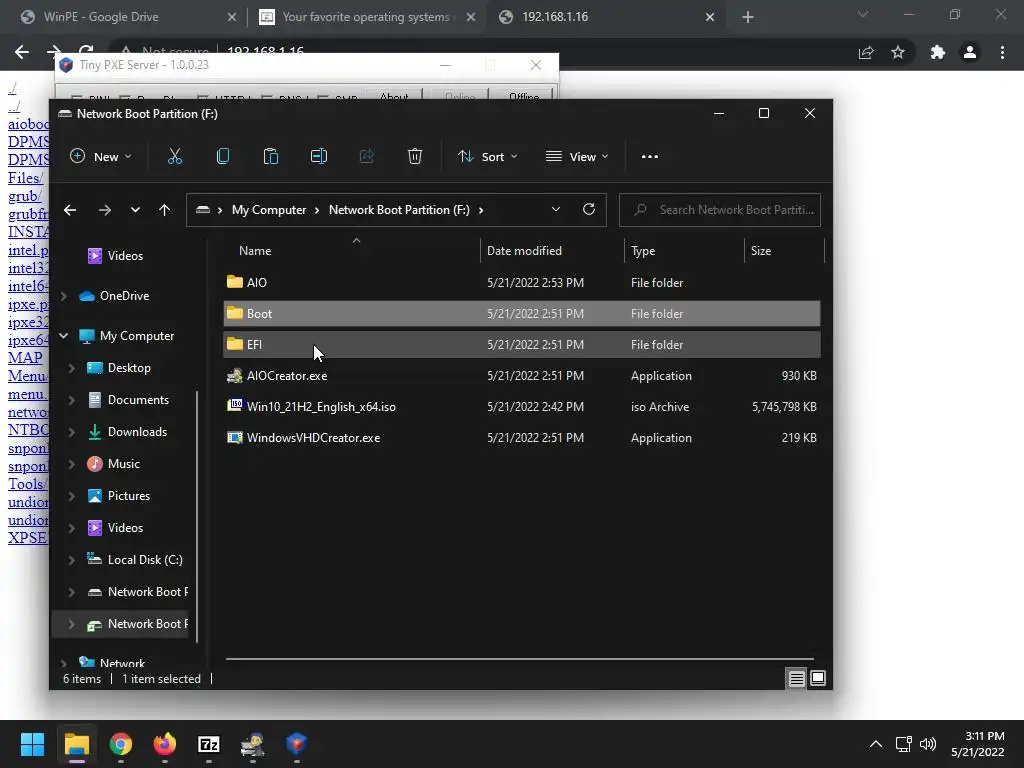Open Music in navigation pane
The image size is (1024, 768).
tap(123, 464)
